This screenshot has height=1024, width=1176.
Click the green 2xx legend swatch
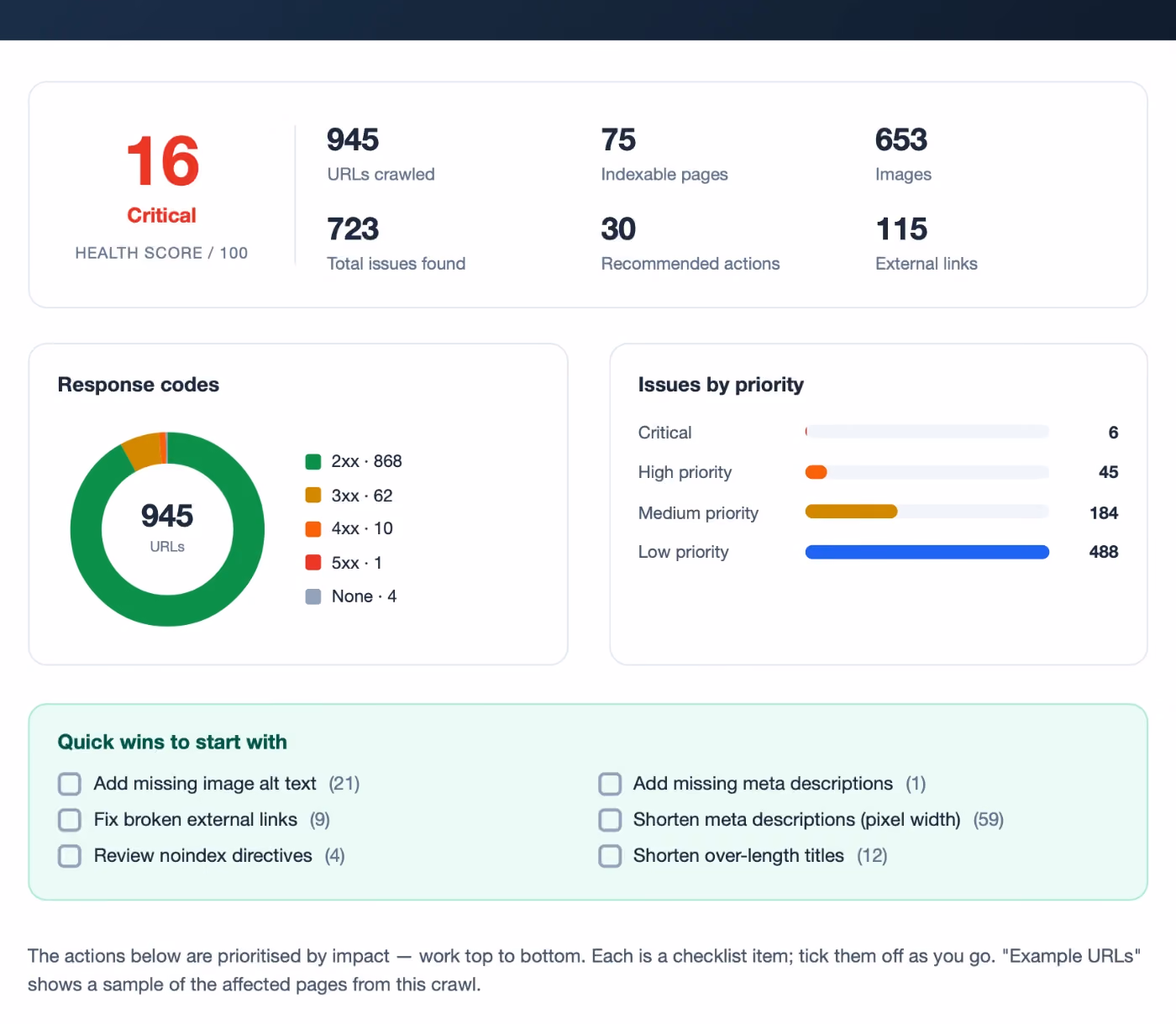click(313, 461)
